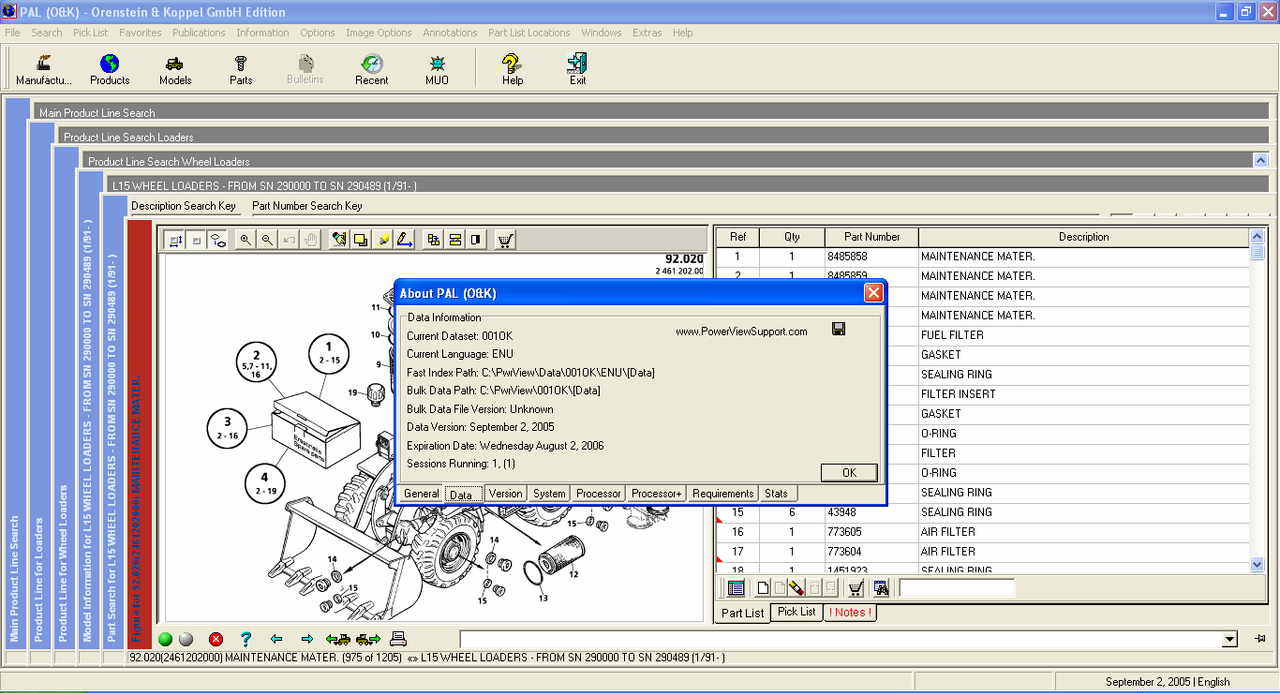Toggle the actual-size image tool
The height and width of the screenshot is (693, 1280).
(196, 240)
